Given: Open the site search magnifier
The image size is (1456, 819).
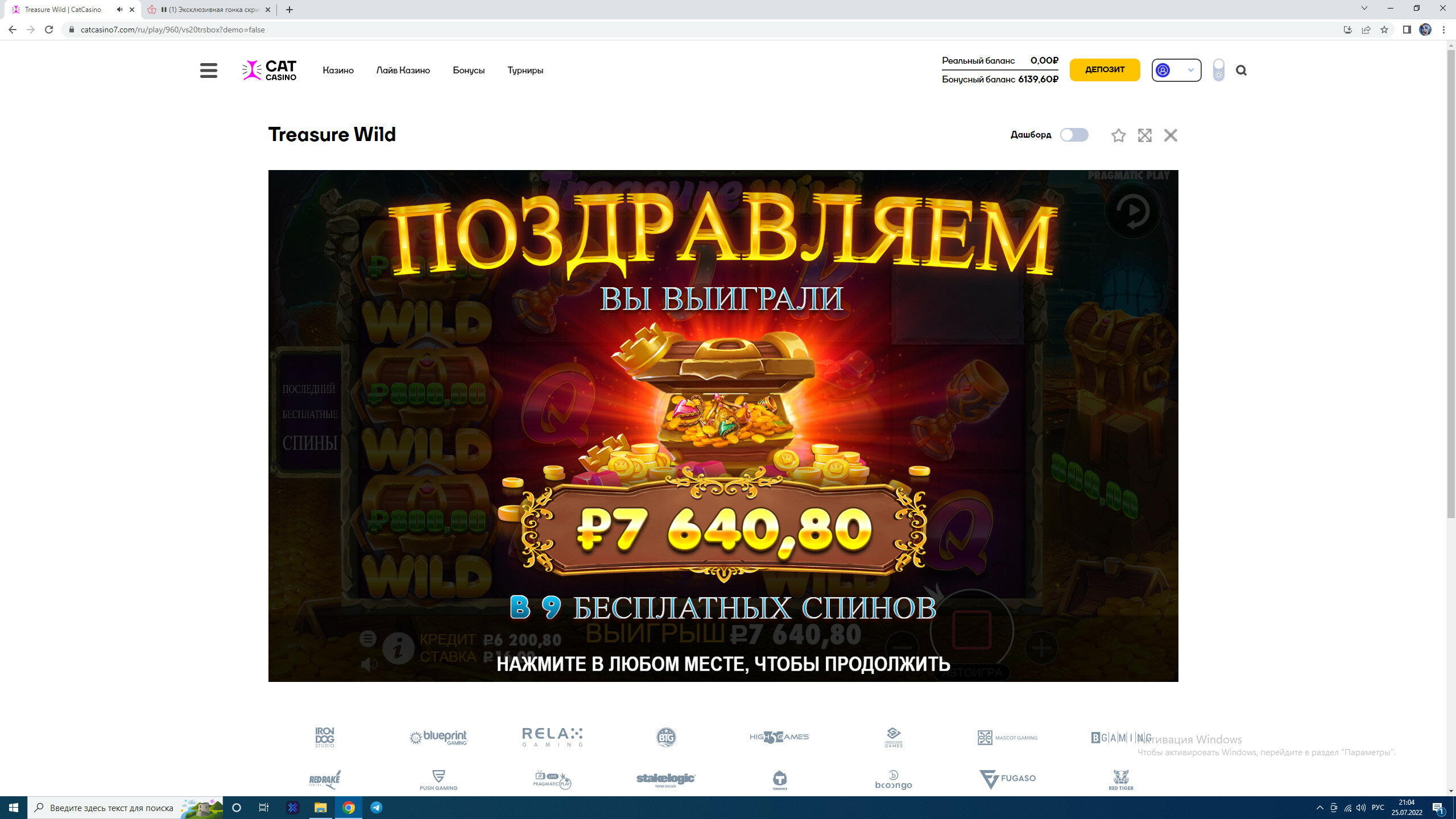Looking at the screenshot, I should [1241, 71].
